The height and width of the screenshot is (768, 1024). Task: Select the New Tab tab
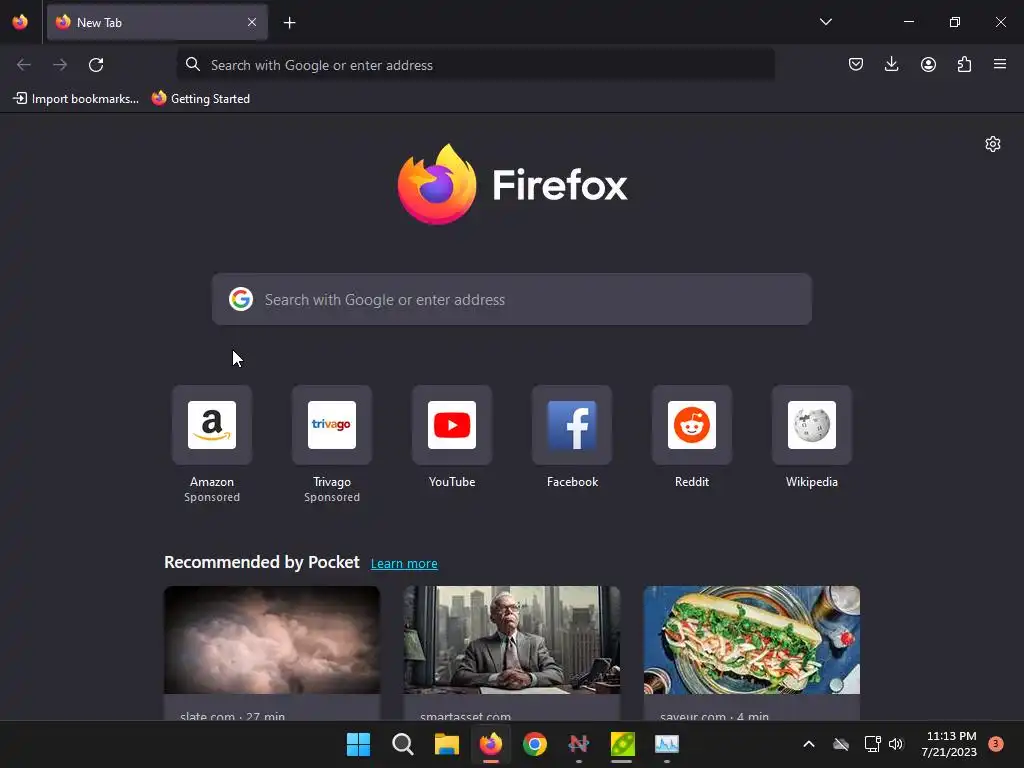157,22
